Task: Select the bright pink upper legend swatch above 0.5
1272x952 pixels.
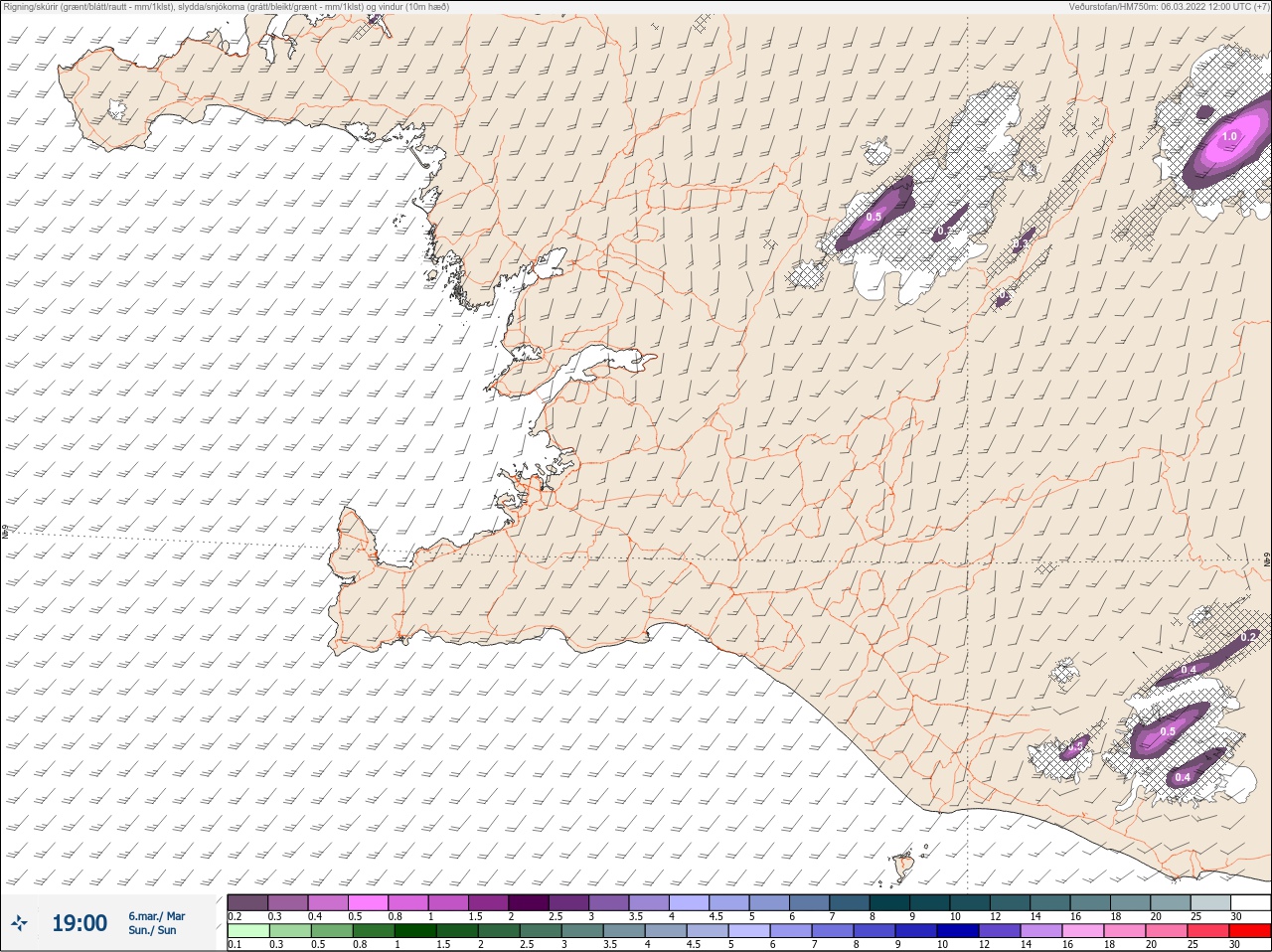Action: point(368,902)
